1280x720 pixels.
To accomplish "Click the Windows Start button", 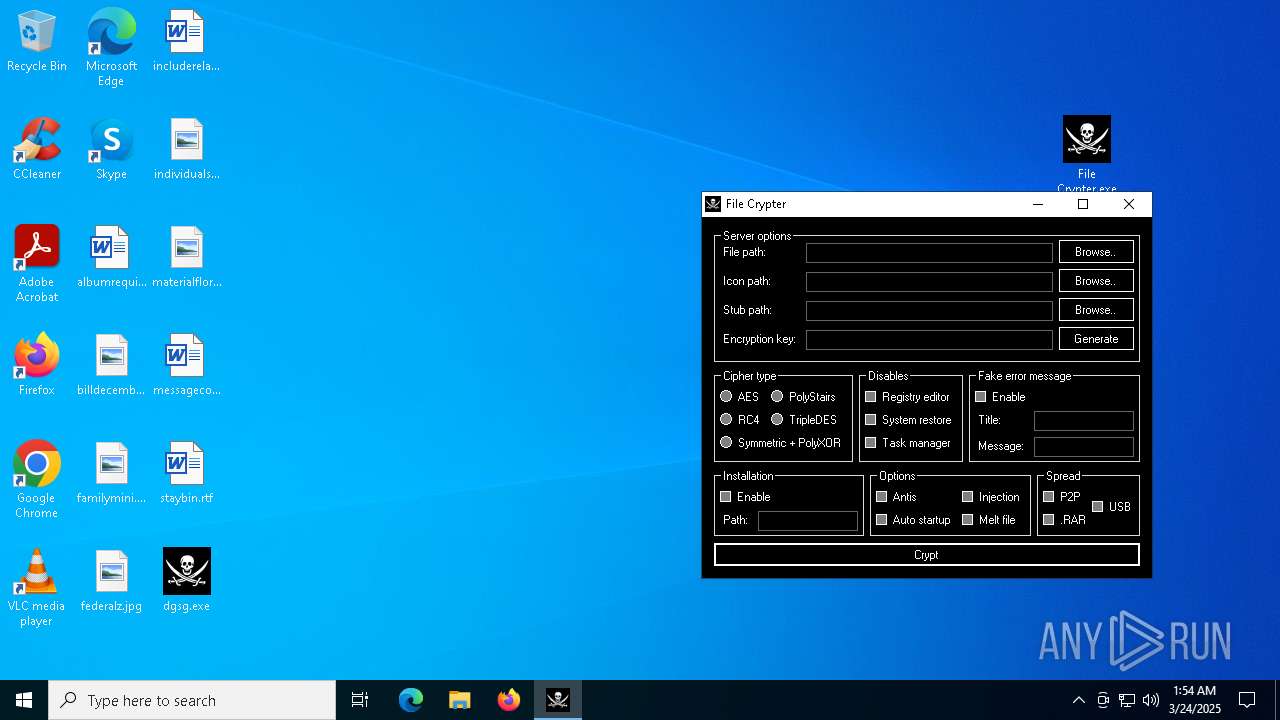I will (24, 700).
